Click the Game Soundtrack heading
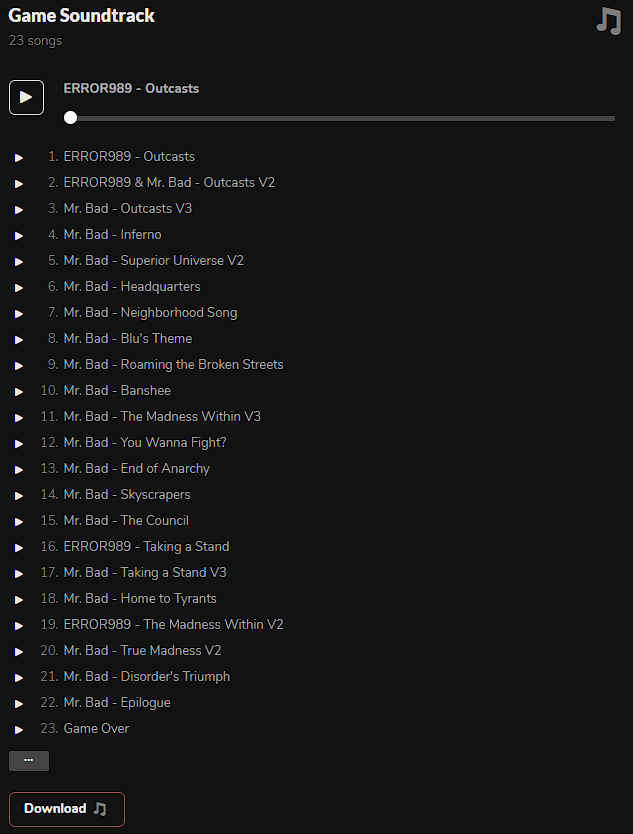The image size is (633, 834). [x=81, y=15]
